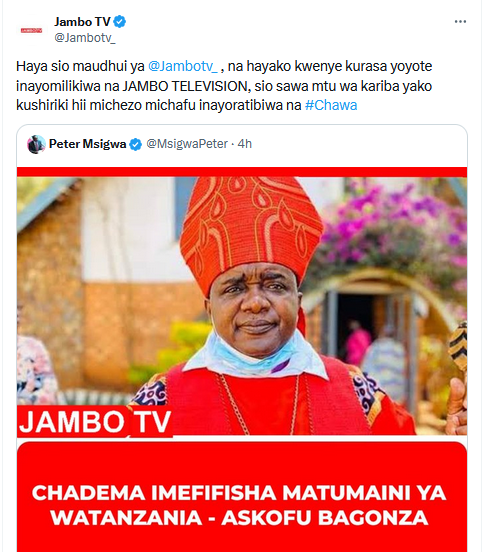This screenshot has width=484, height=552.
Task: Open the #Chawa hashtag
Action: [x=331, y=105]
